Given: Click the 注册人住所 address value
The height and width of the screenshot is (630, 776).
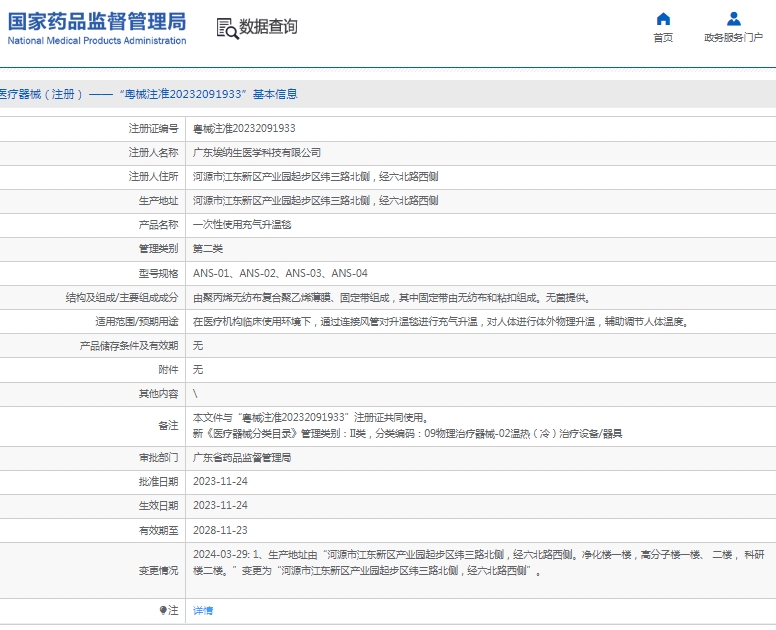Looking at the screenshot, I should click(316, 177).
